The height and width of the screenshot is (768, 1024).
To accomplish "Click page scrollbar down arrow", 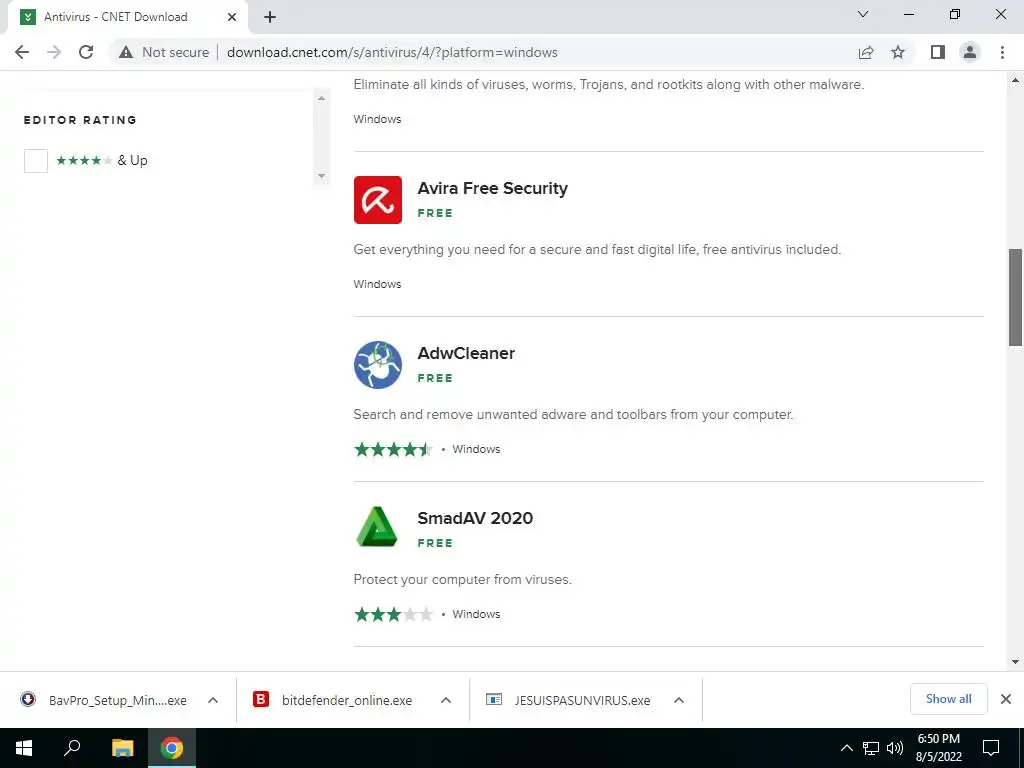I will pos(1016,662).
